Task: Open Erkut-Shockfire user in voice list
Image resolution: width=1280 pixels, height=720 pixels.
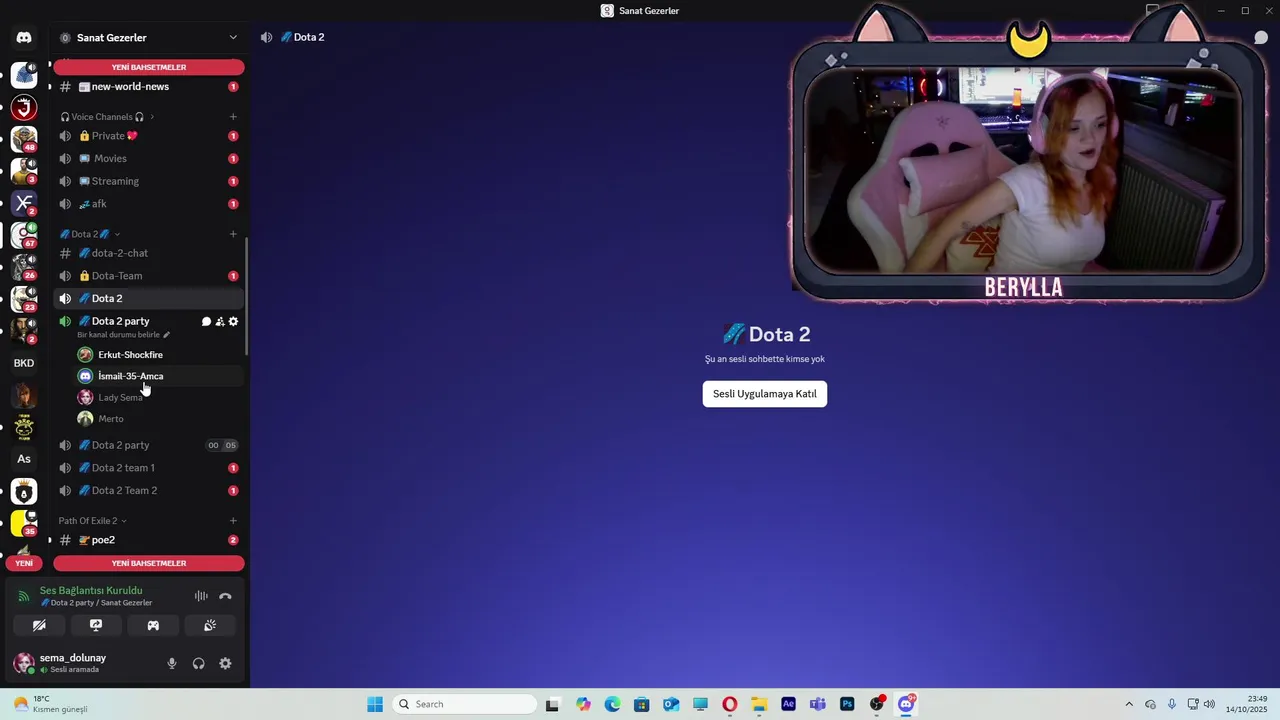Action: click(x=159, y=355)
